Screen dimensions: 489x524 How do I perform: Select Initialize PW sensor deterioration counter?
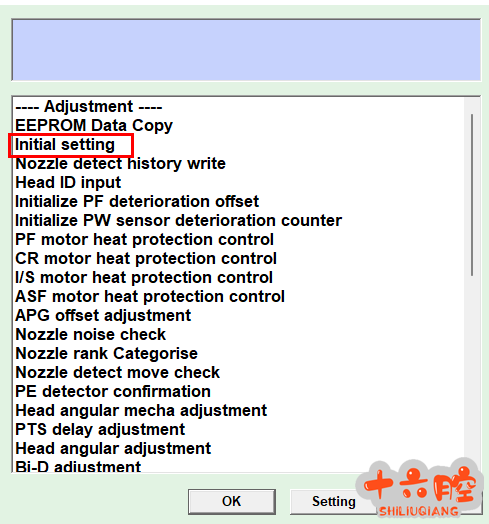click(x=178, y=221)
